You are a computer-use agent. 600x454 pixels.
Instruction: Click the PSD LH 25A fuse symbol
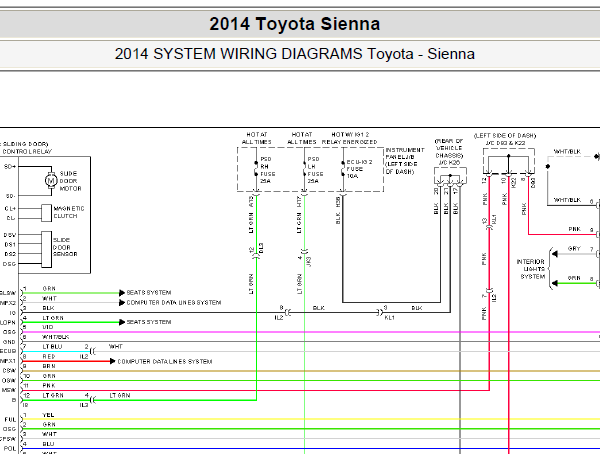[304, 168]
